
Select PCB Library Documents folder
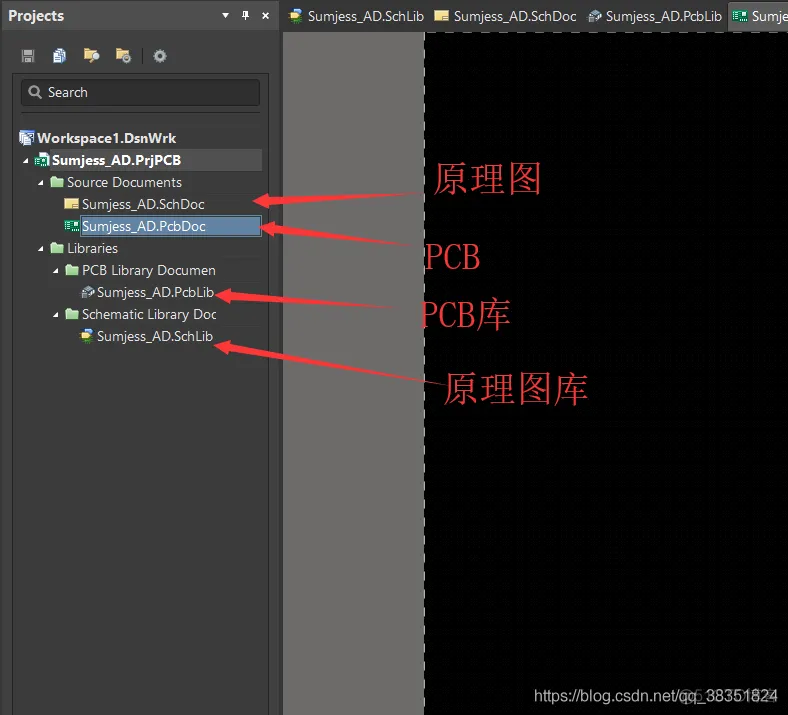click(x=149, y=270)
